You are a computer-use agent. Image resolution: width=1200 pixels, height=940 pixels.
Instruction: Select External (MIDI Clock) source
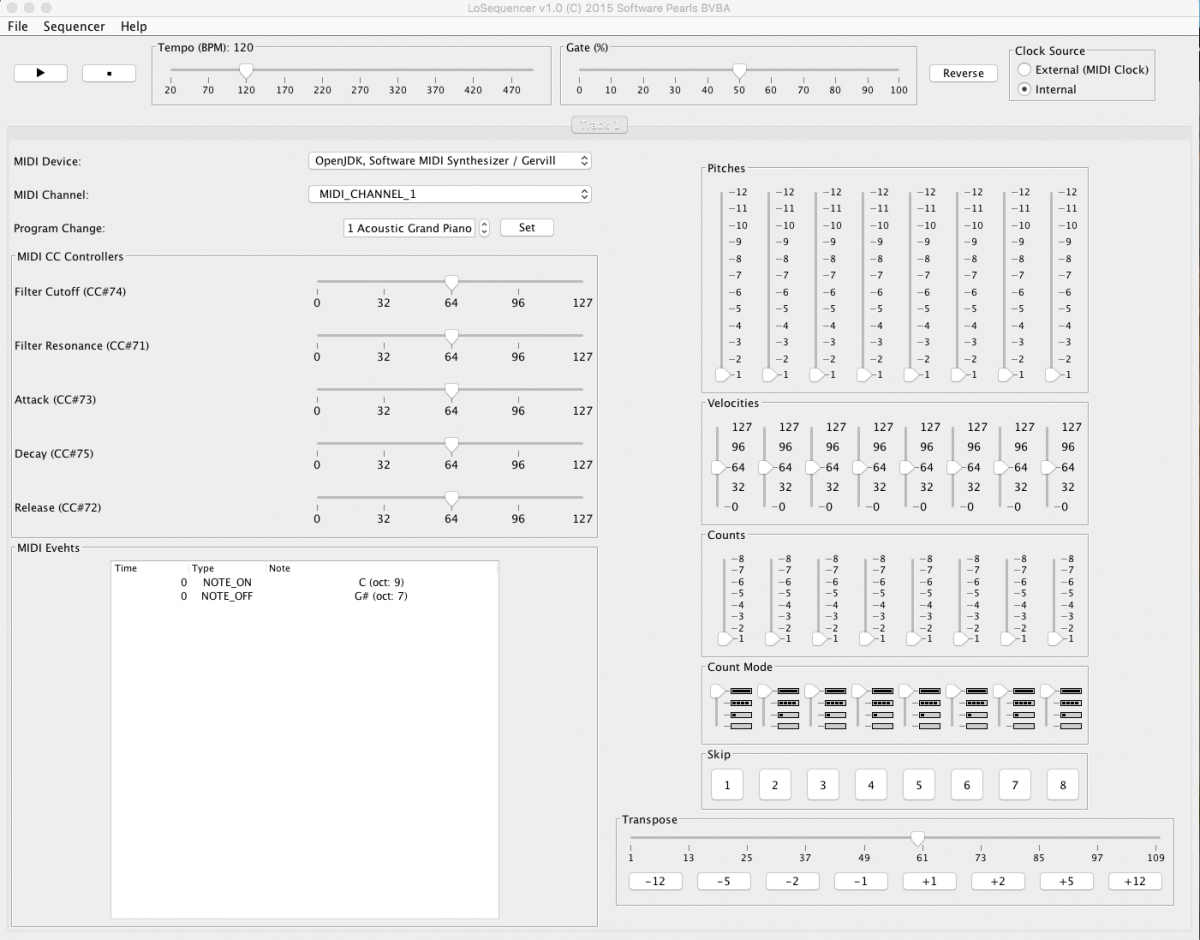1083,70
